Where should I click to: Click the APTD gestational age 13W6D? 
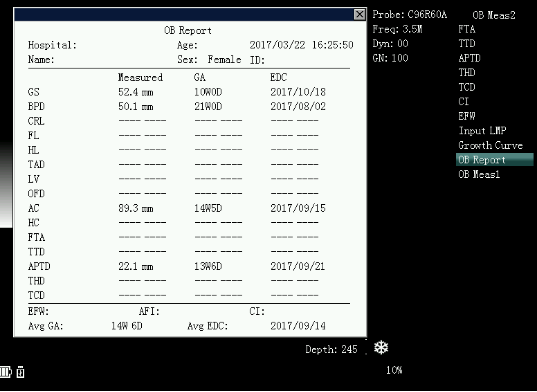208,266
